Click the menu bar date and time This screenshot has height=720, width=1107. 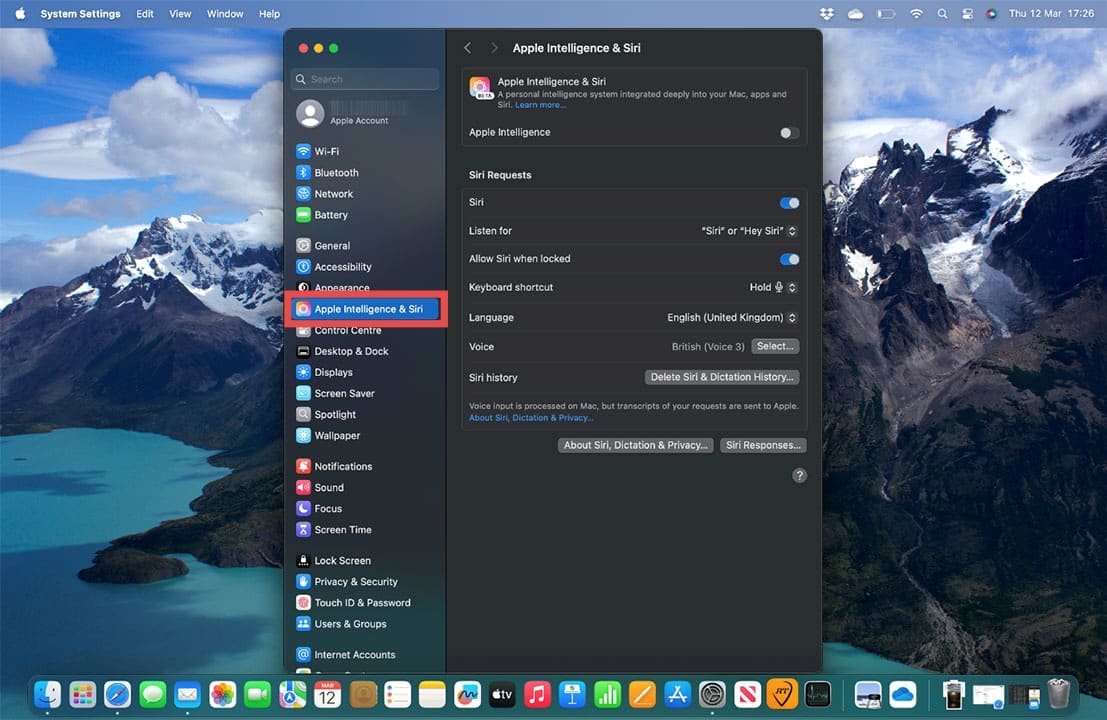point(1051,13)
